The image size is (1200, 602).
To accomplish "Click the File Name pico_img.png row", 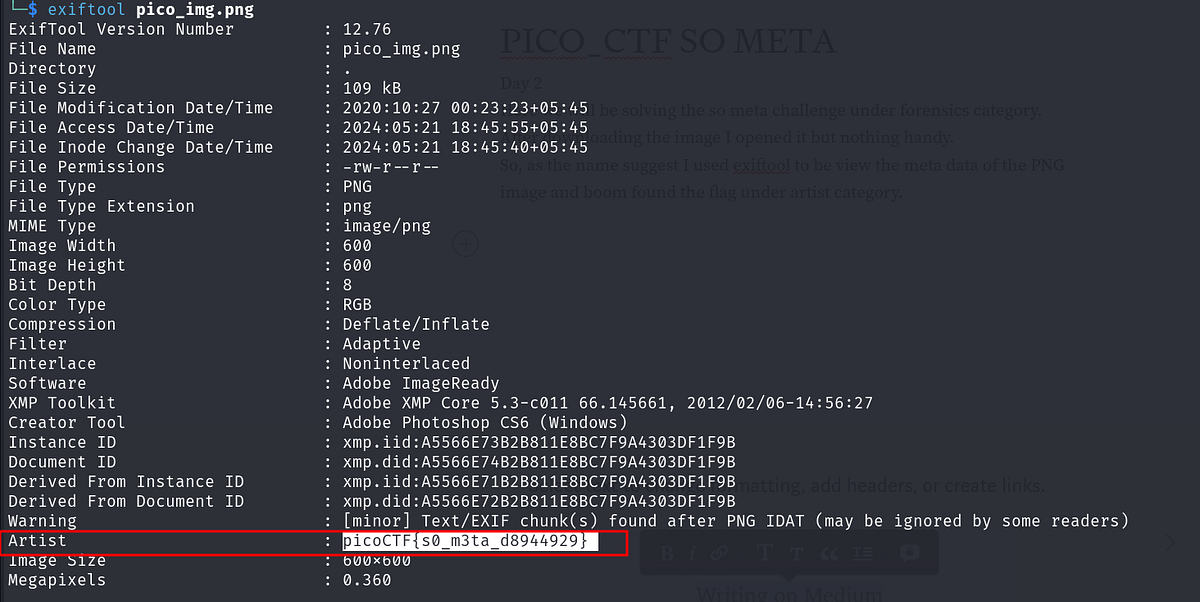I will click(x=200, y=48).
